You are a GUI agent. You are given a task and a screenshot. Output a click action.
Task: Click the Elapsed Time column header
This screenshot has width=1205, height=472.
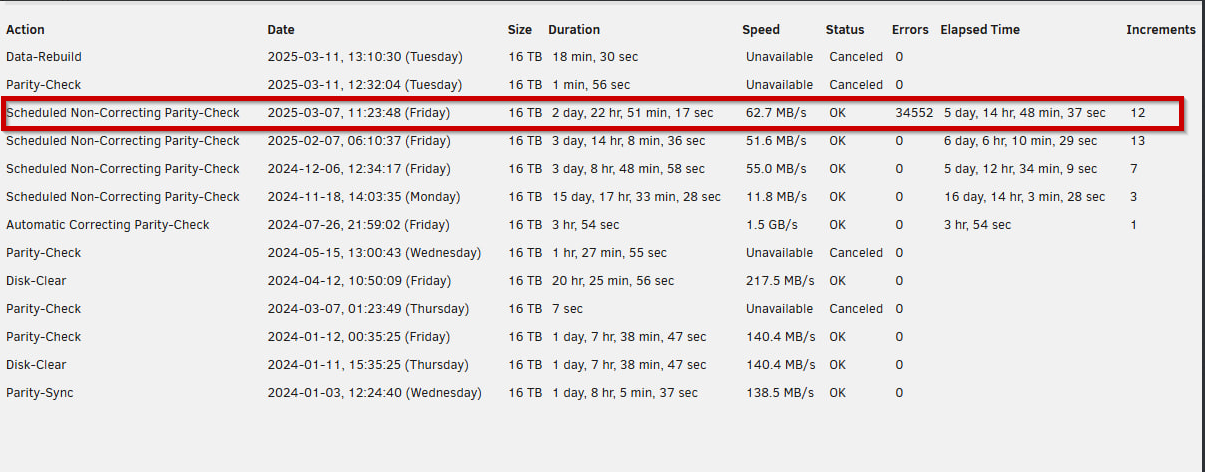[x=980, y=30]
